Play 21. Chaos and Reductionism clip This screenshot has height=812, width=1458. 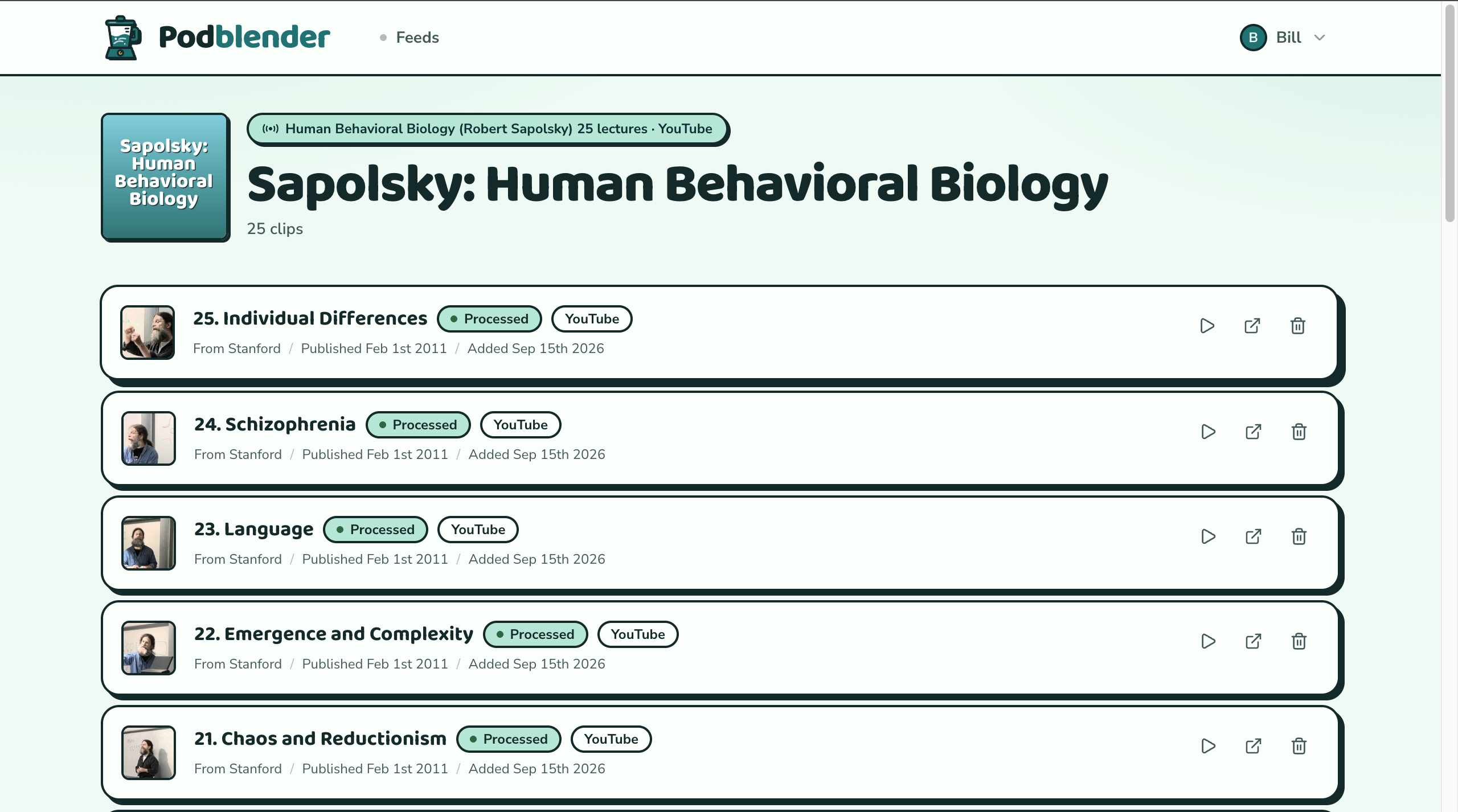[1208, 746]
